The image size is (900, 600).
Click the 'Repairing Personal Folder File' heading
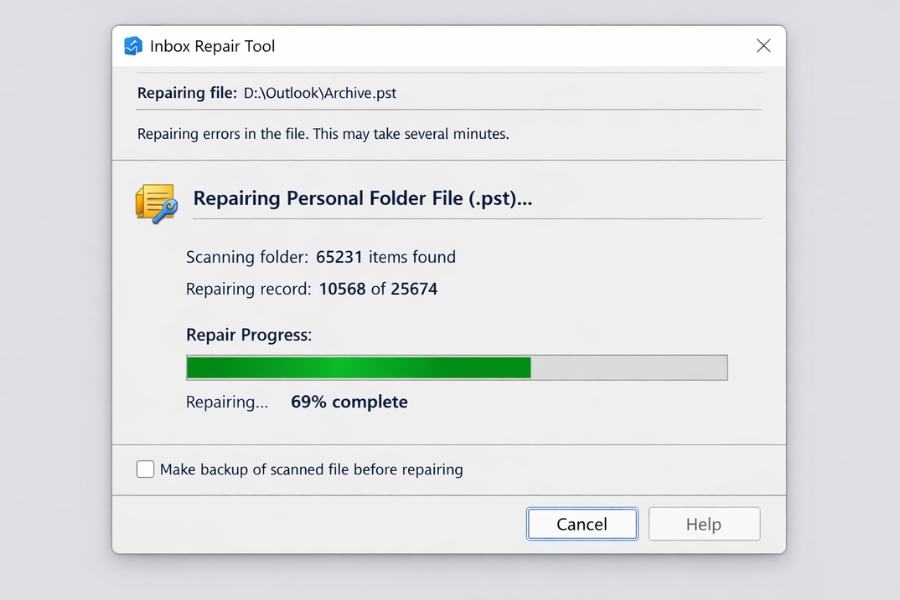362,198
